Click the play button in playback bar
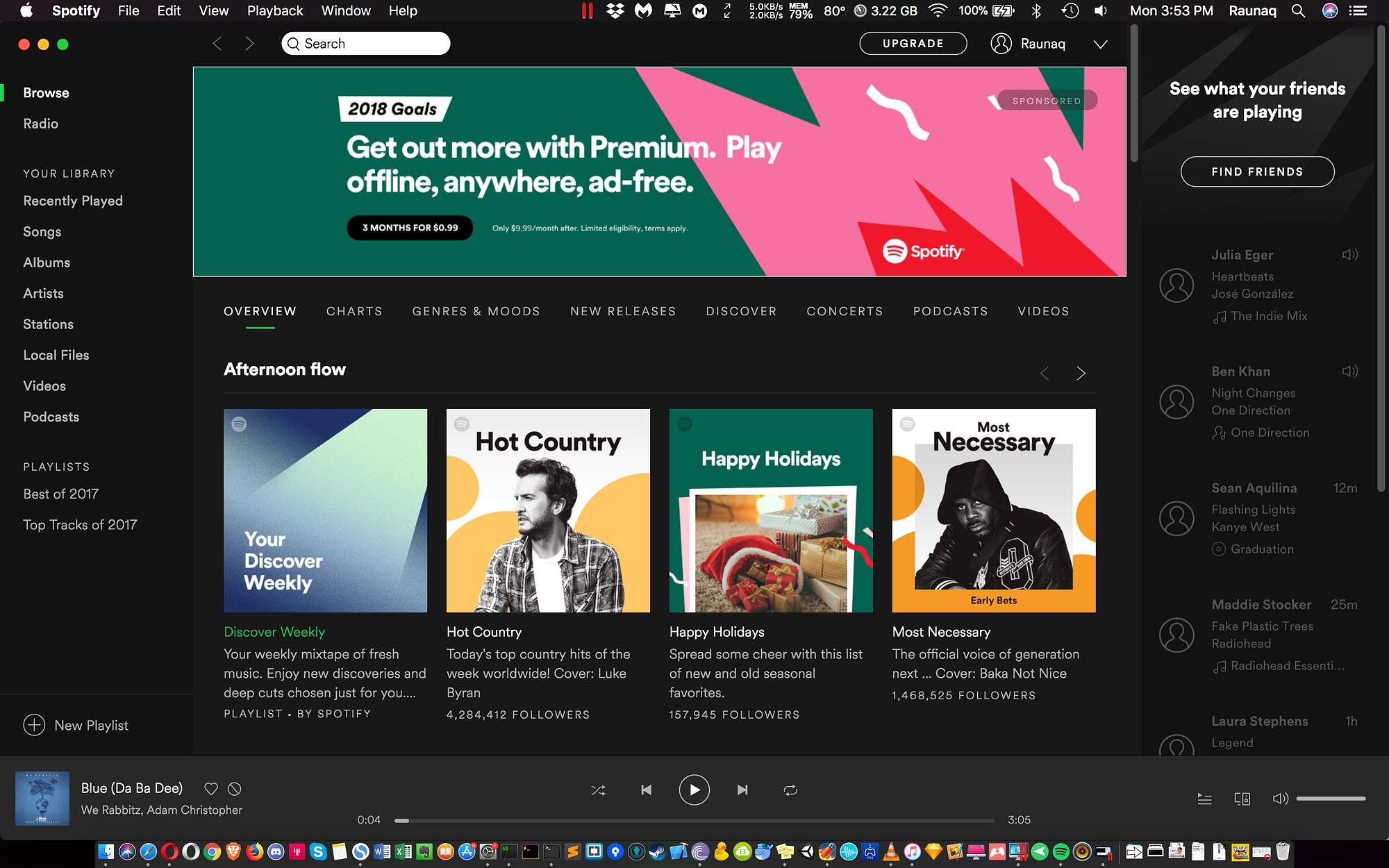Screen dimensions: 1389x868 (x=694, y=790)
